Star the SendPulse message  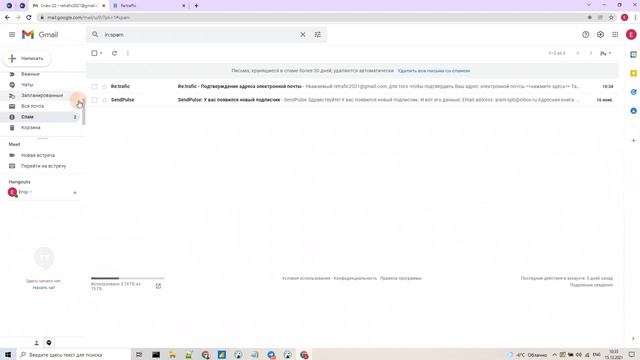click(x=104, y=100)
